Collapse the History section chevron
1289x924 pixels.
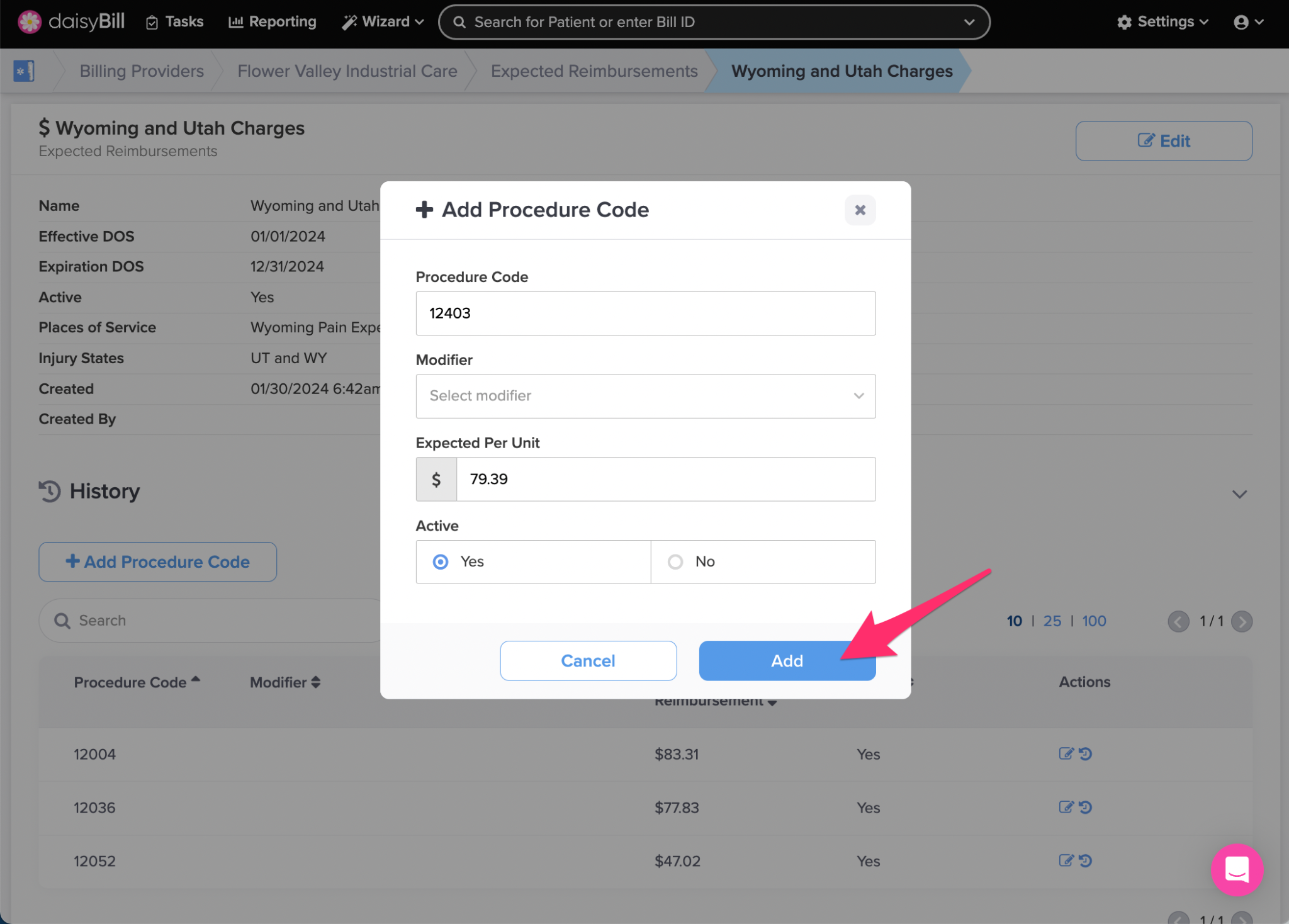[1239, 494]
